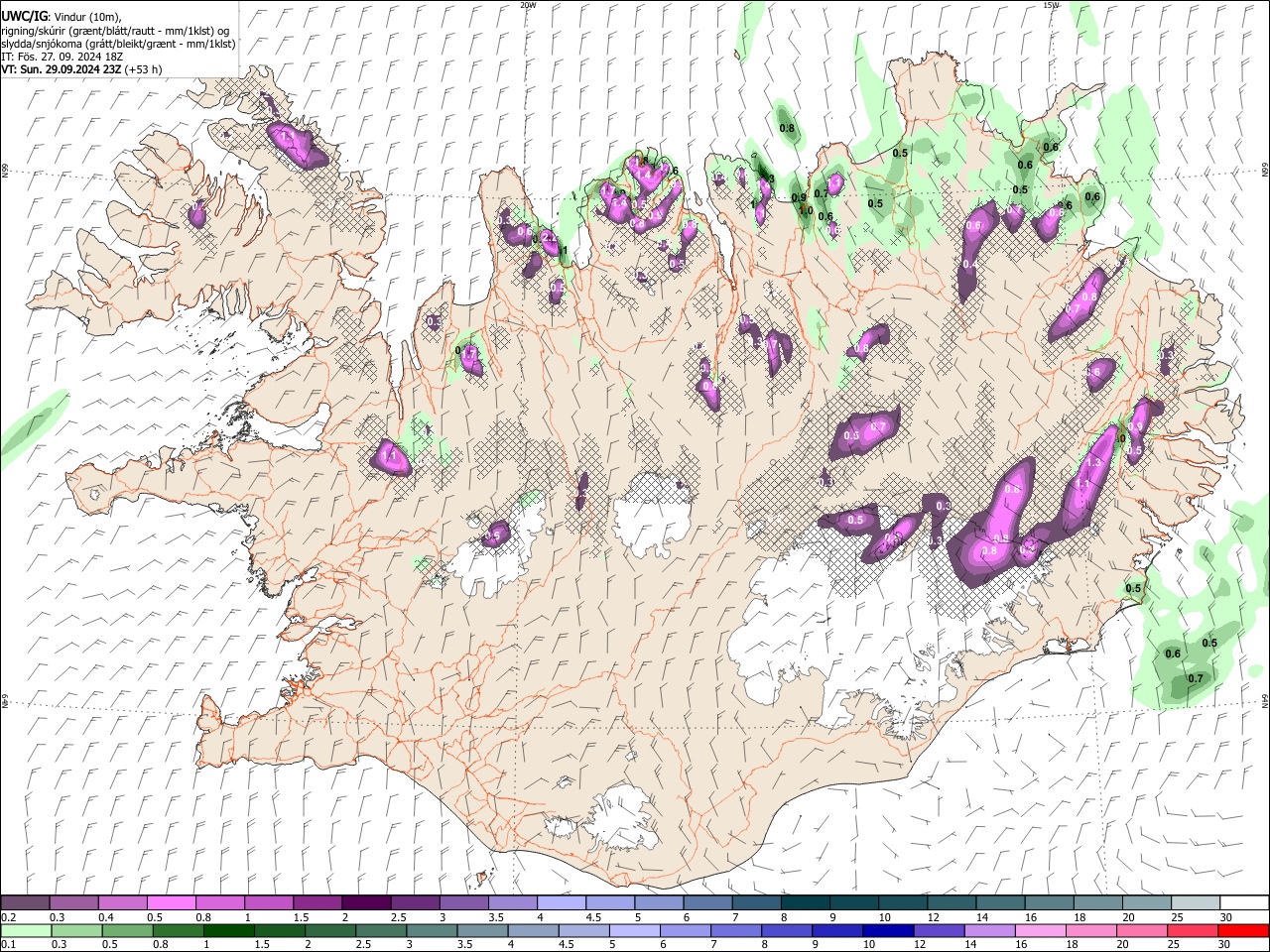Select the darkest teal snow swatch labeled 8
This screenshot has width=1270, height=952.
click(x=805, y=902)
